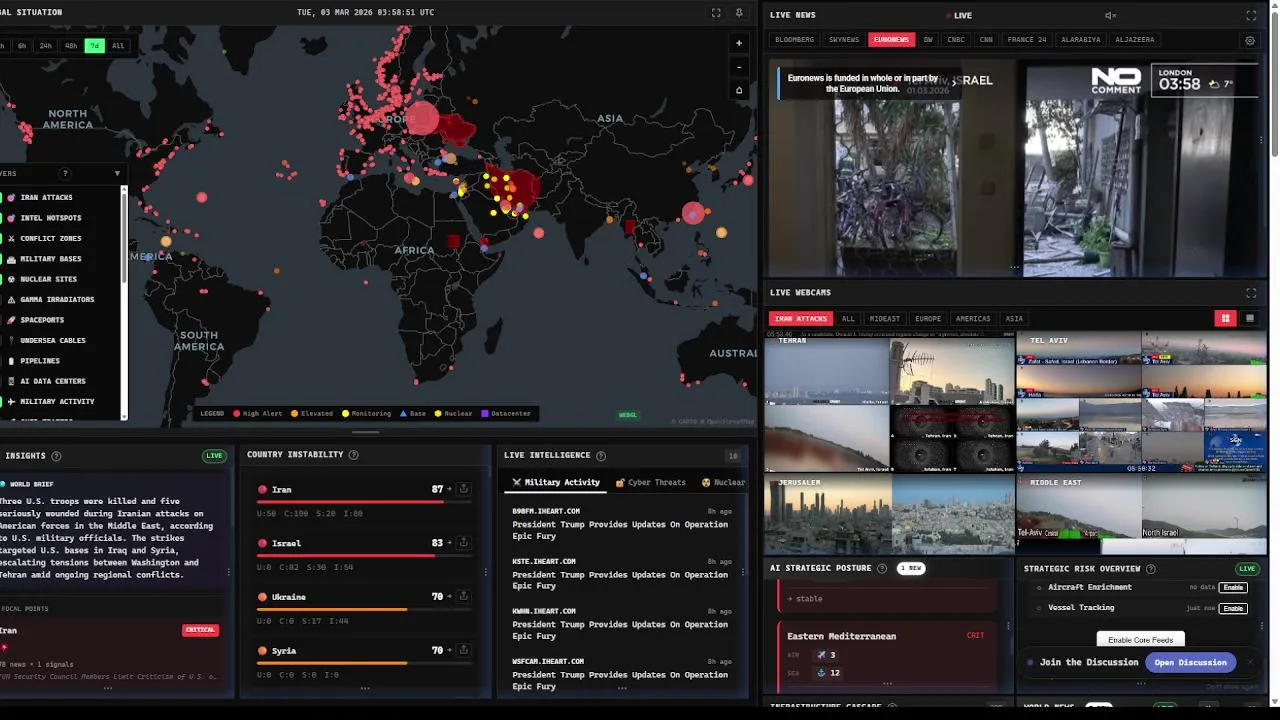The width and height of the screenshot is (1280, 720).
Task: Click the Open Discussion button
Action: tap(1190, 662)
